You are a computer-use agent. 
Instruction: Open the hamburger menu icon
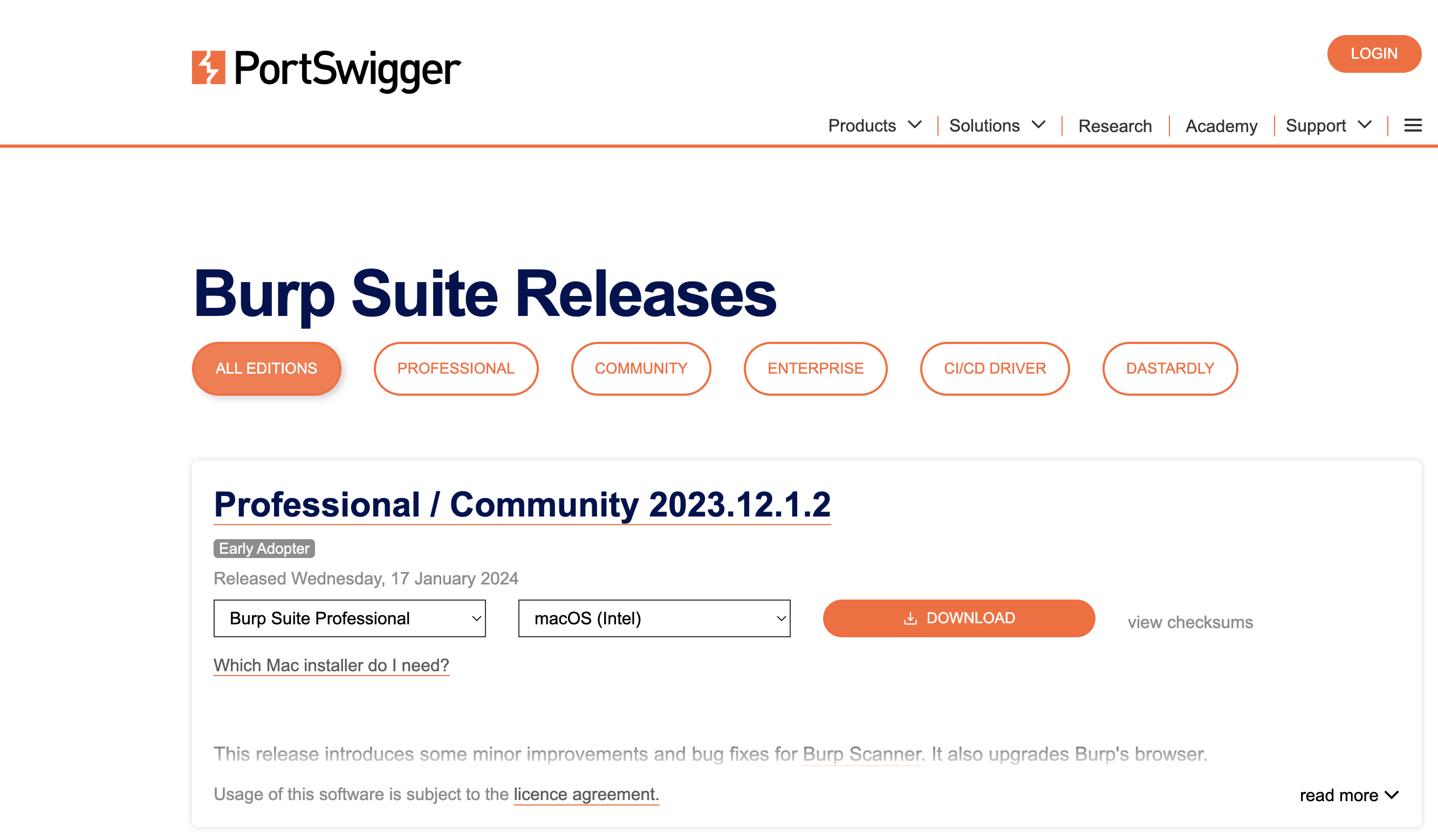pyautogui.click(x=1412, y=126)
